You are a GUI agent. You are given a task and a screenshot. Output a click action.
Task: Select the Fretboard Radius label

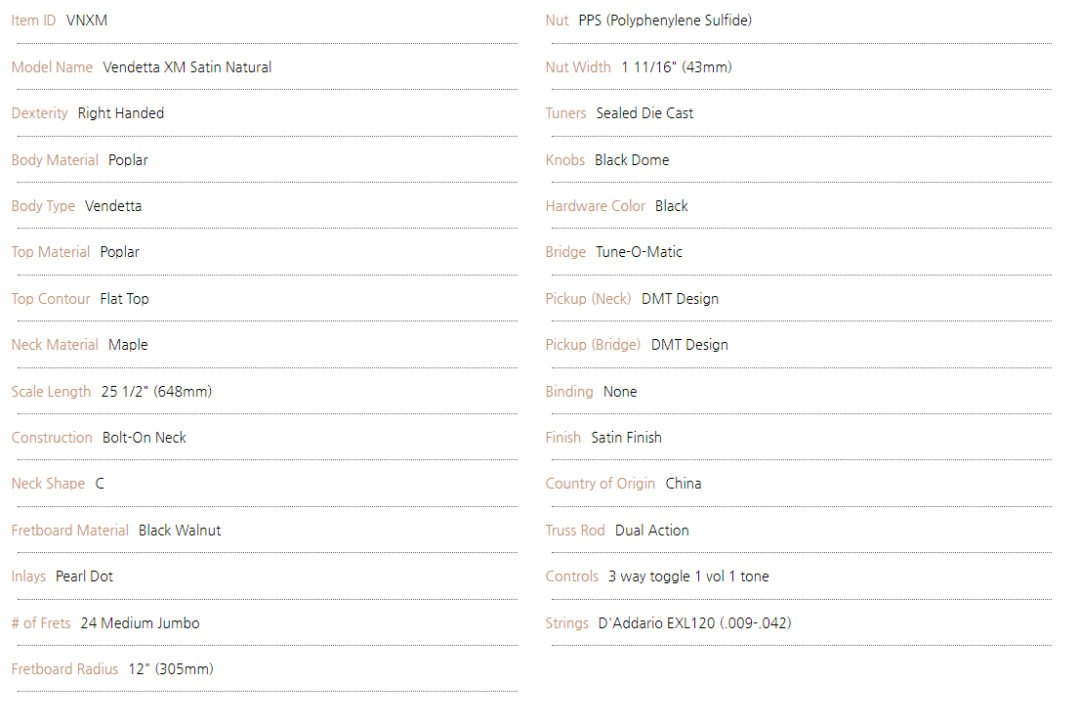(x=65, y=669)
